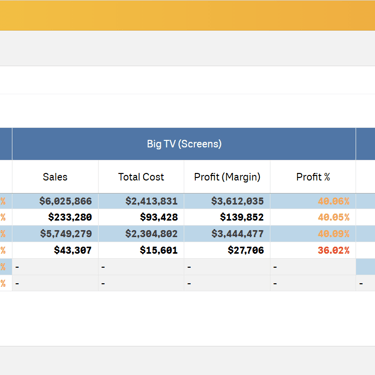The image size is (375, 375).
Task: Select the $2,304,802 total cost cell
Action: point(141,234)
